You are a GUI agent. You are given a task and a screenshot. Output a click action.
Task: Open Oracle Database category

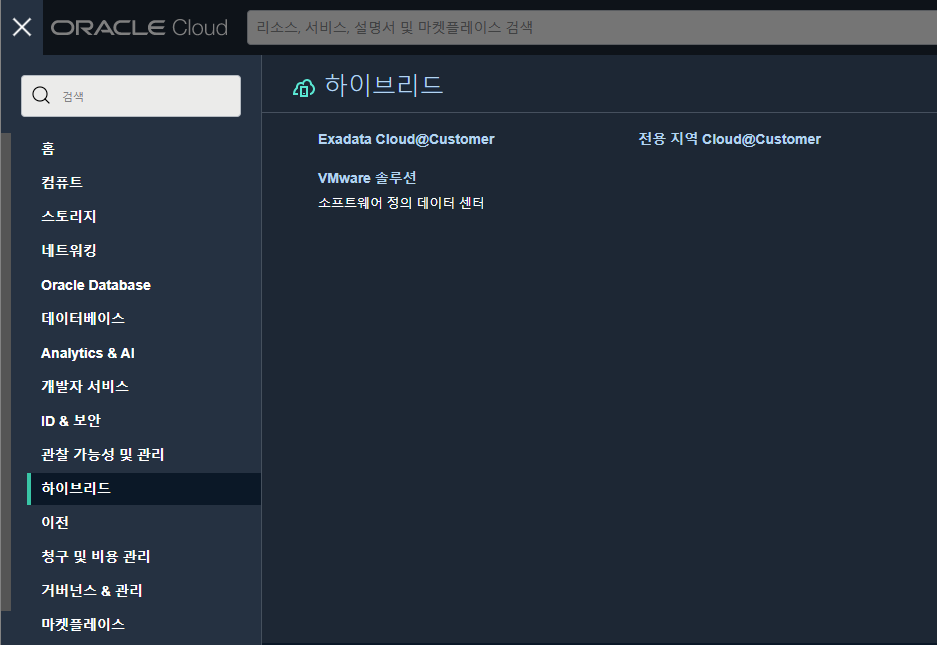pos(96,285)
